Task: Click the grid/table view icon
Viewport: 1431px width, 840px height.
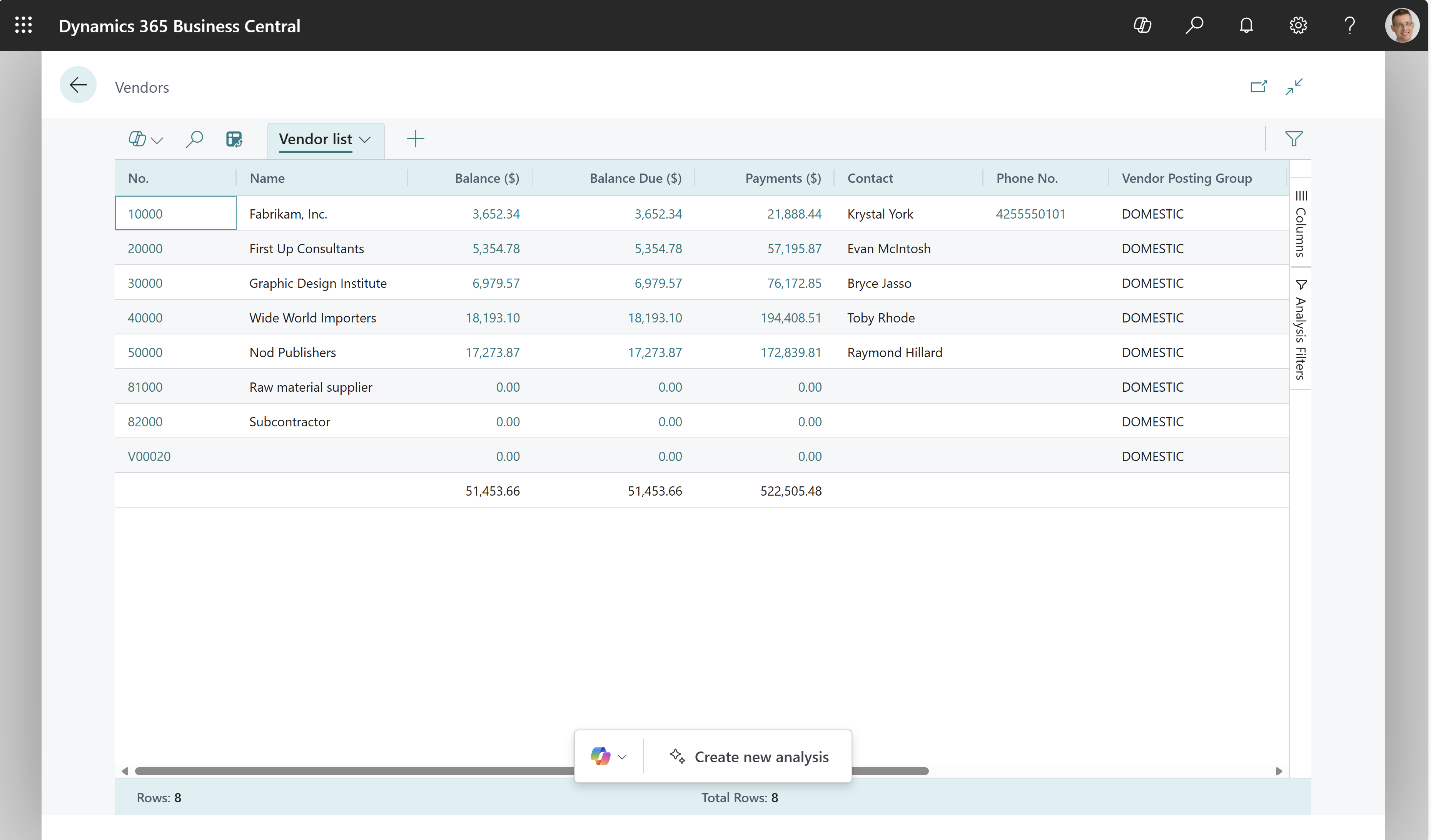Action: pyautogui.click(x=233, y=139)
